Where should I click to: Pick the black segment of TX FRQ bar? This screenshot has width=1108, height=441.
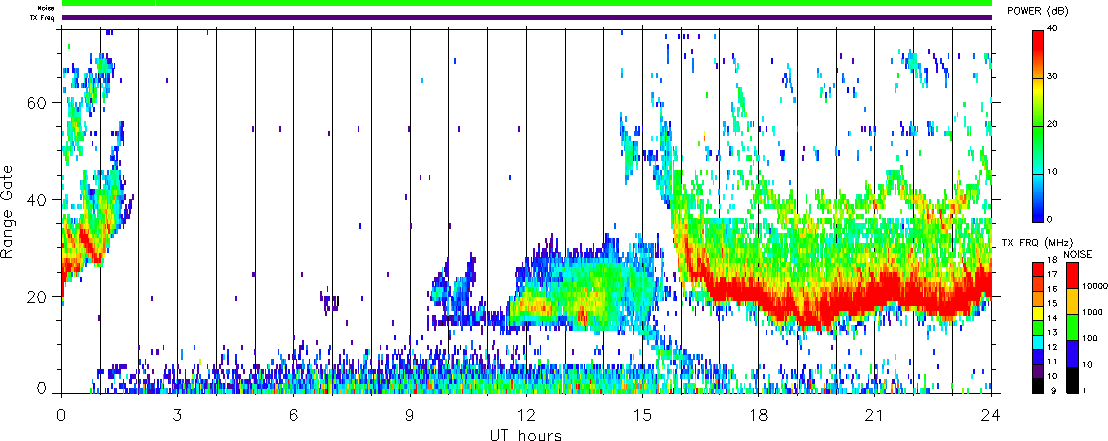(x=1038, y=386)
